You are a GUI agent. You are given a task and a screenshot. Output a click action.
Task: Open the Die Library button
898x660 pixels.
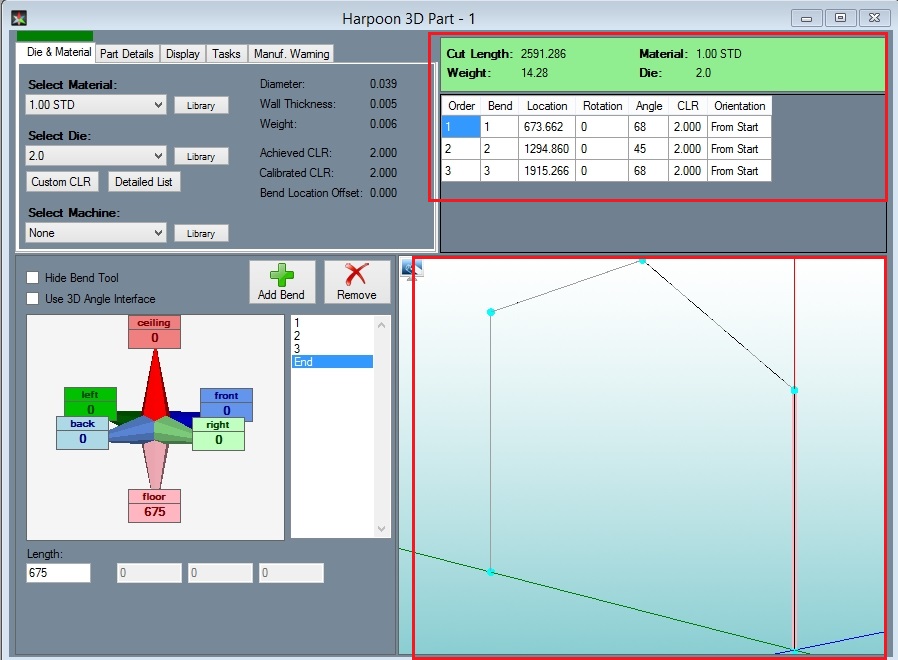[x=200, y=156]
